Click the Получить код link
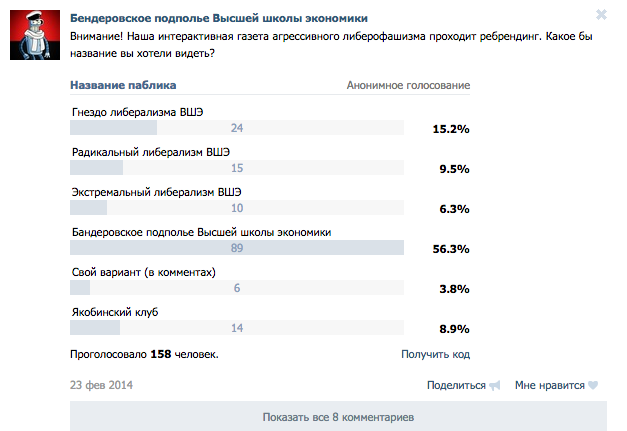 pyautogui.click(x=435, y=354)
